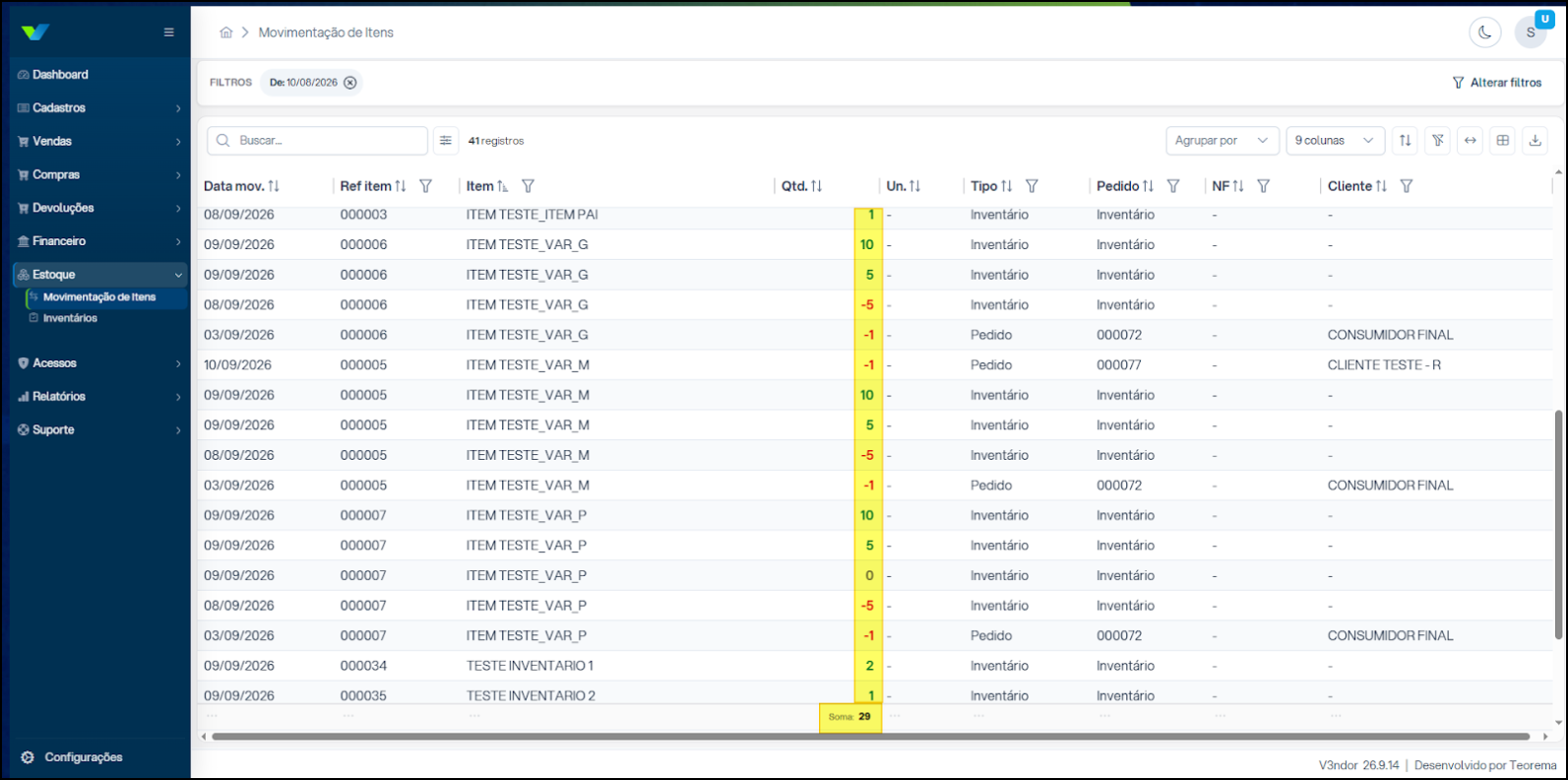Click Alterar filtros button
The image size is (1568, 780).
coord(1497,83)
